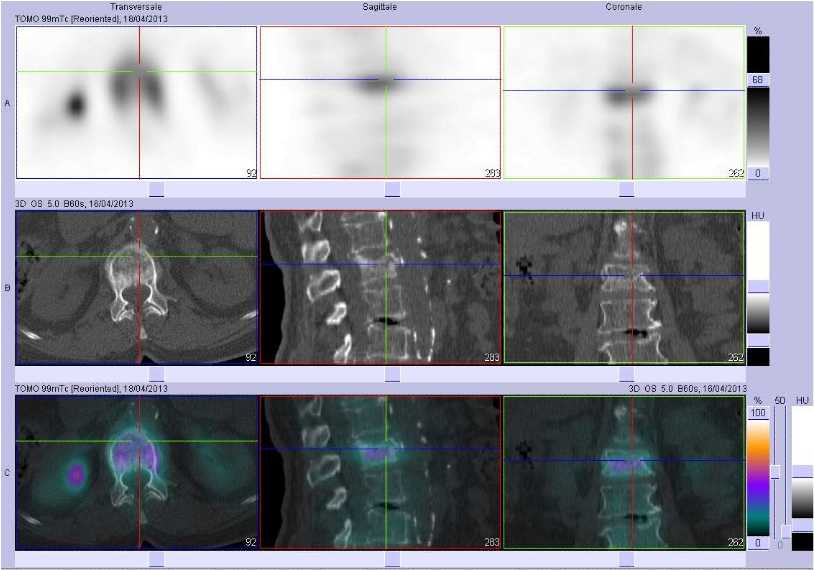814x570 pixels.
Task: Click the 50 label above the blending slider
Action: click(x=779, y=400)
